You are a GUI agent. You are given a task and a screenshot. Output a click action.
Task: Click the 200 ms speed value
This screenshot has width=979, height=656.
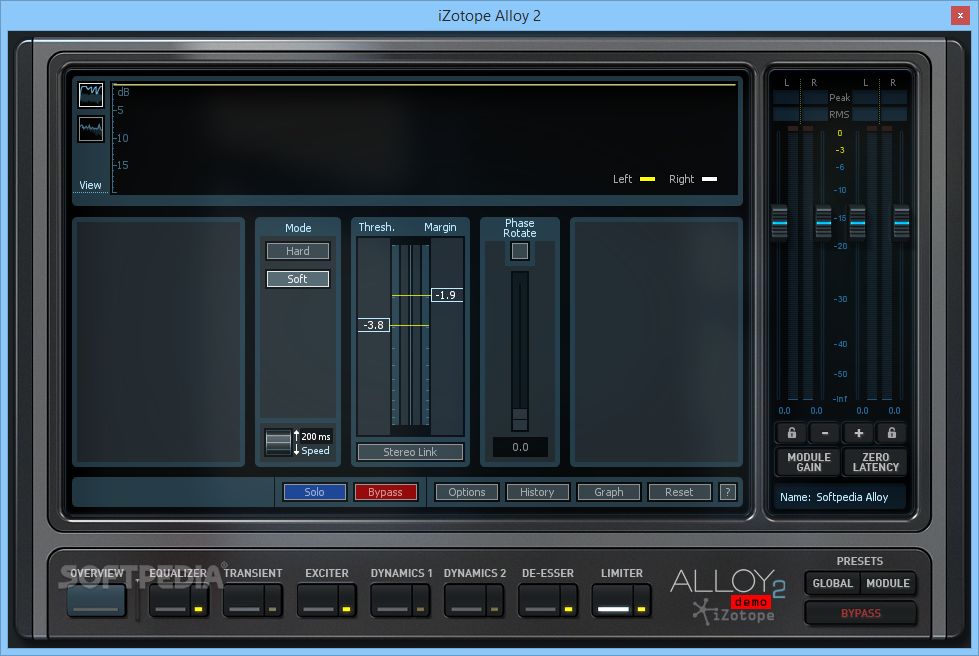pos(316,436)
